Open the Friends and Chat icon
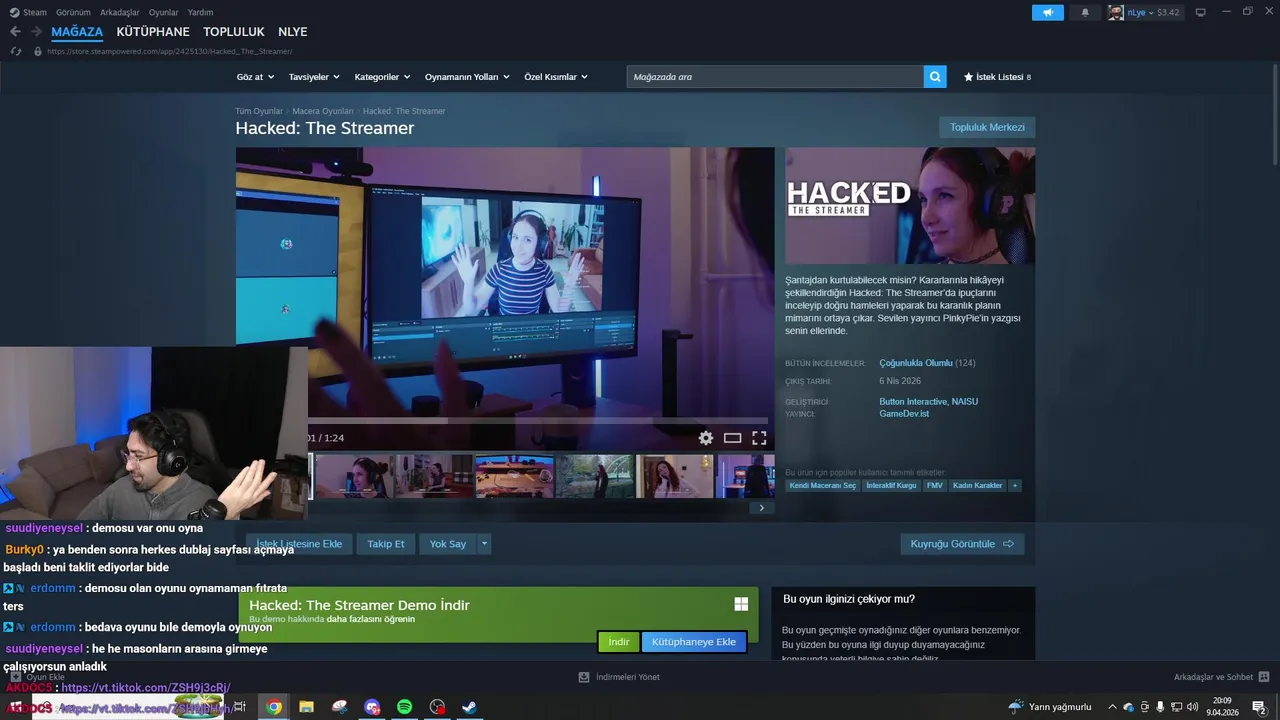This screenshot has height=720, width=1280. click(1264, 677)
